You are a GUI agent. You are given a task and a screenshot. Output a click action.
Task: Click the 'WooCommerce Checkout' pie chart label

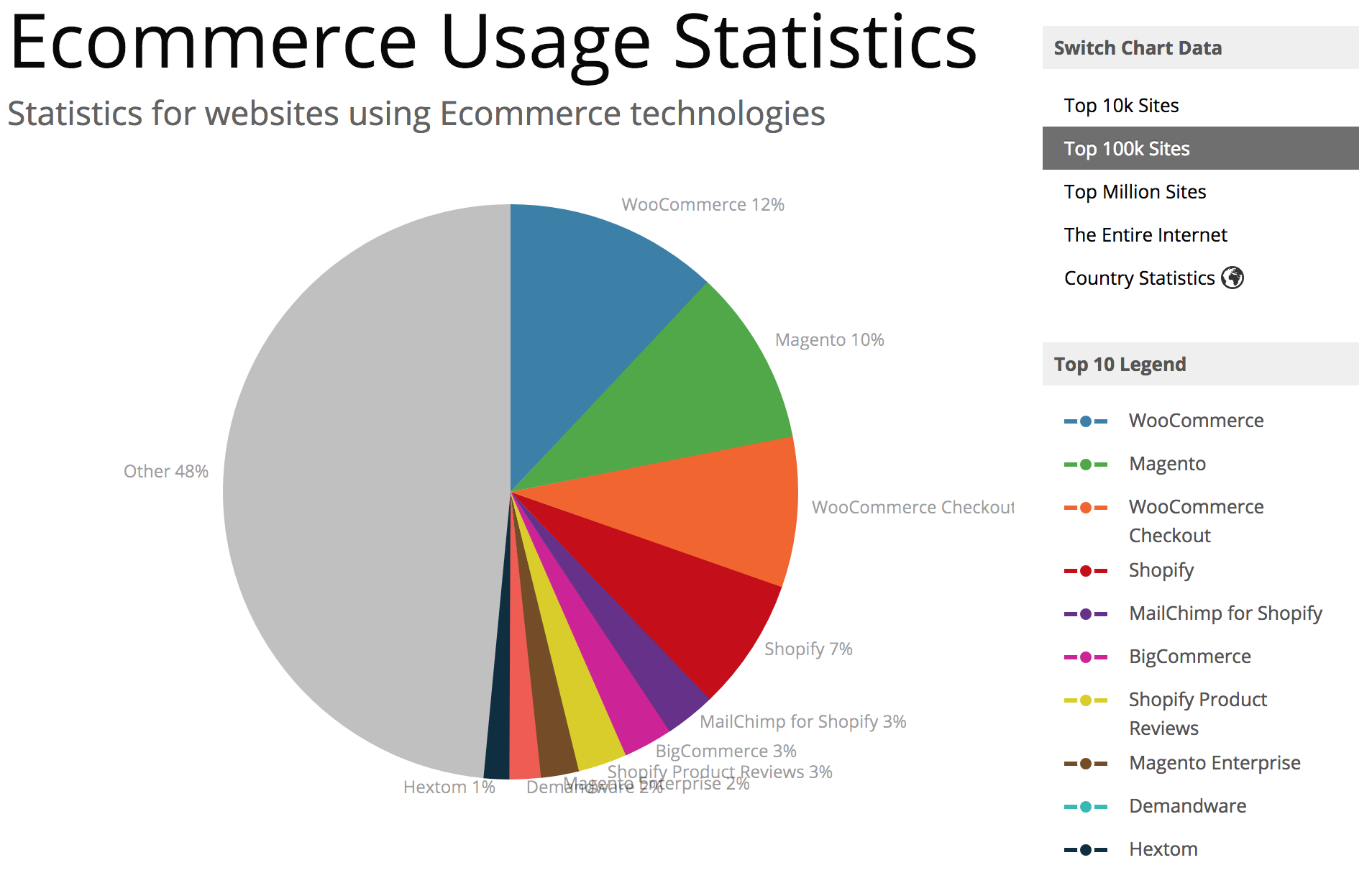913,508
